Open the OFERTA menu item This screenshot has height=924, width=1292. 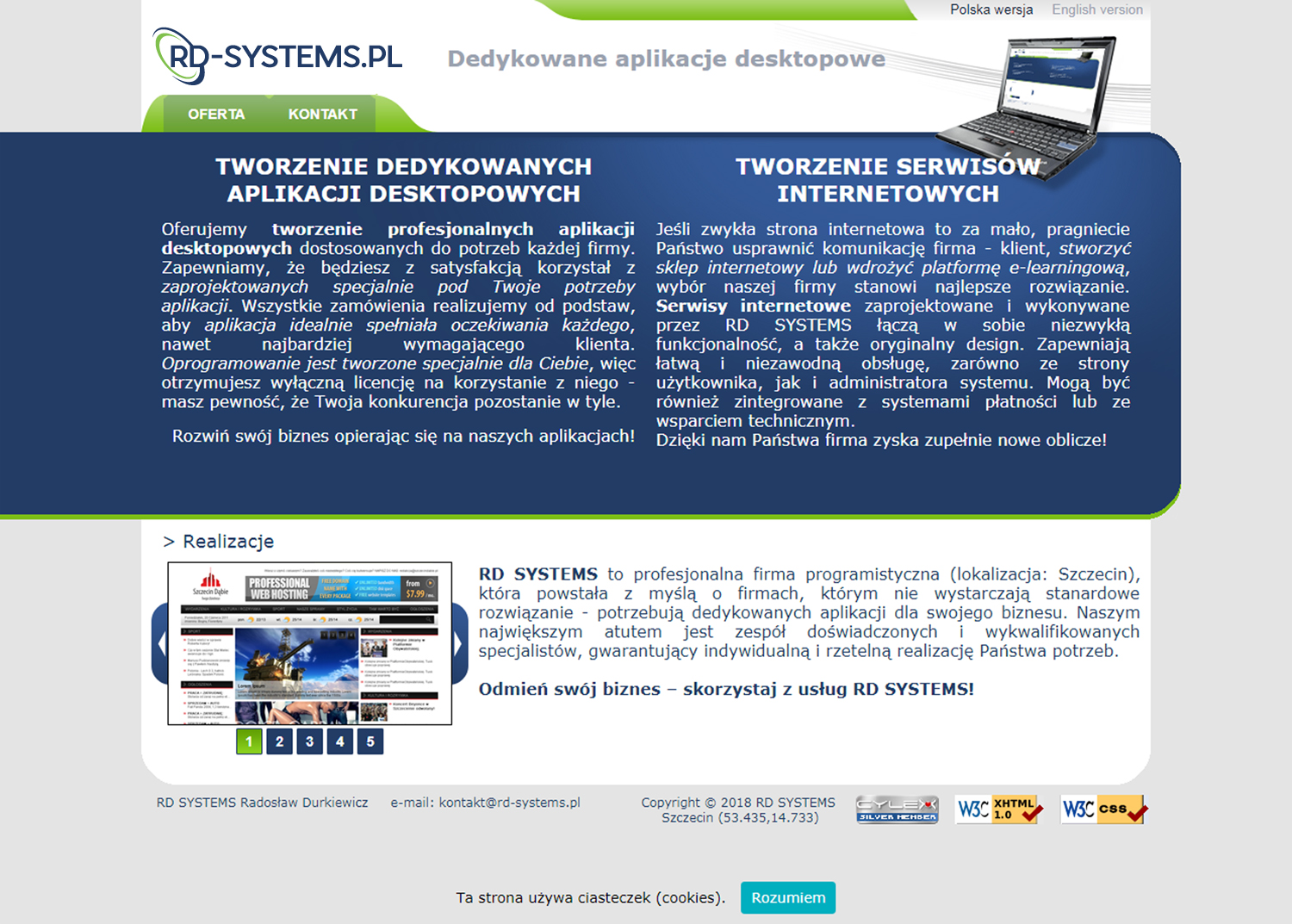point(216,114)
